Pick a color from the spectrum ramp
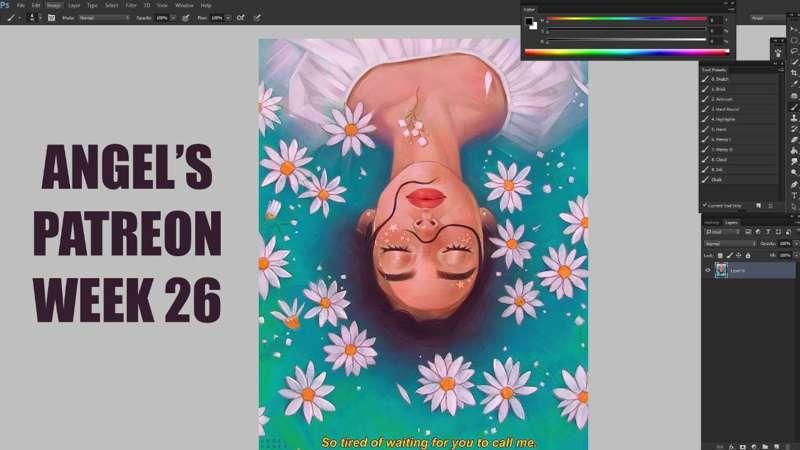This screenshot has width=800, height=450. (x=627, y=53)
